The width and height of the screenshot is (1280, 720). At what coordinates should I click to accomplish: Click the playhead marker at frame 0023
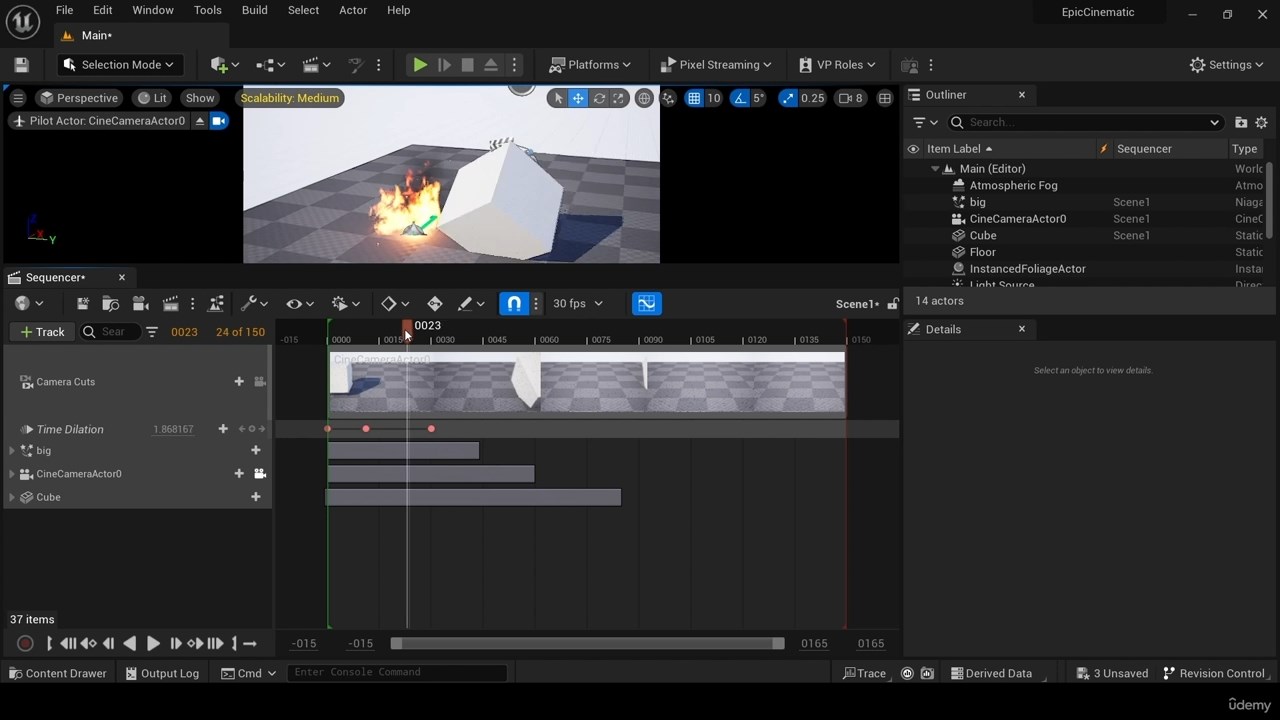coord(407,327)
